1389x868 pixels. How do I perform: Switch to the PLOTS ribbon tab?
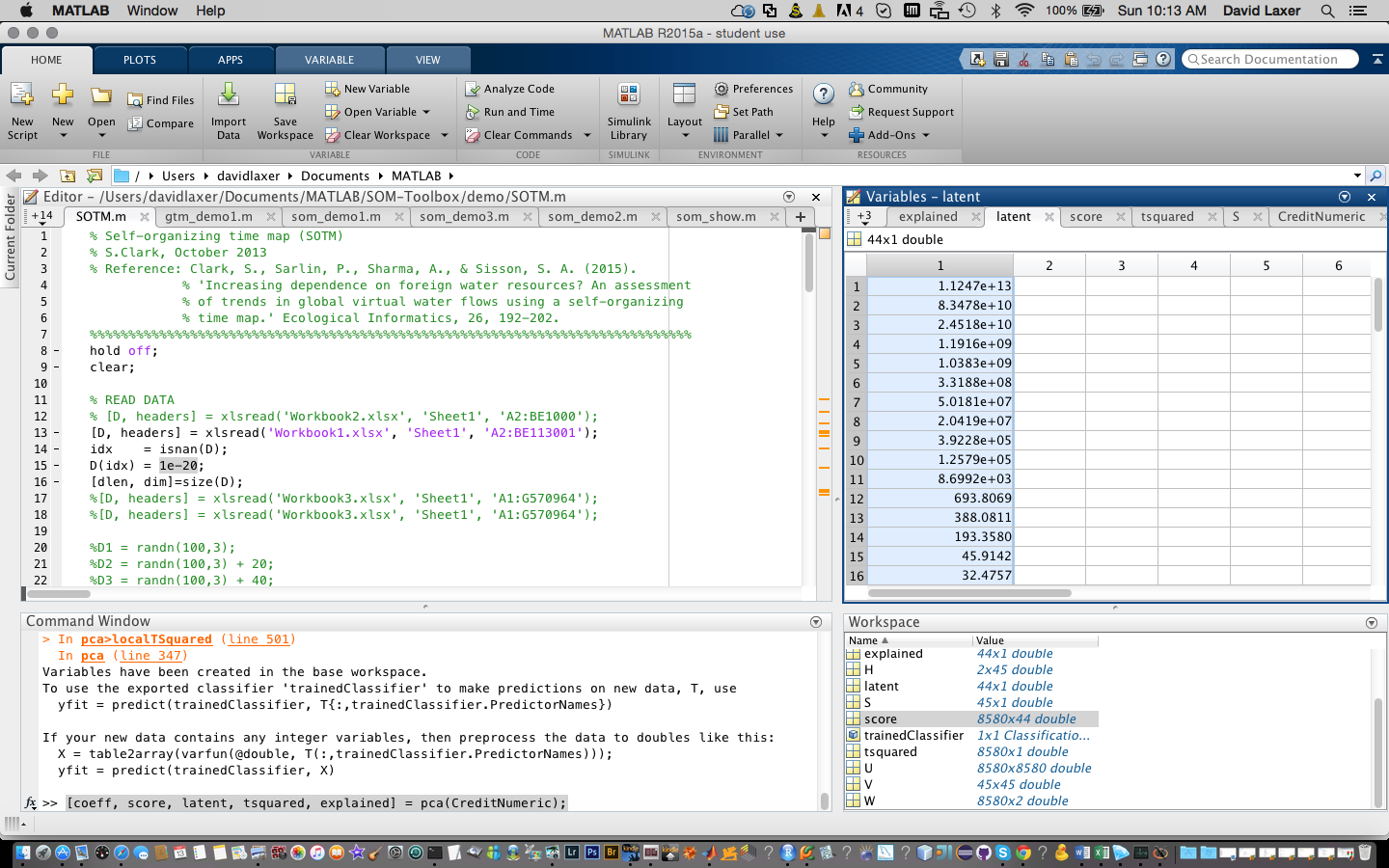pos(140,60)
